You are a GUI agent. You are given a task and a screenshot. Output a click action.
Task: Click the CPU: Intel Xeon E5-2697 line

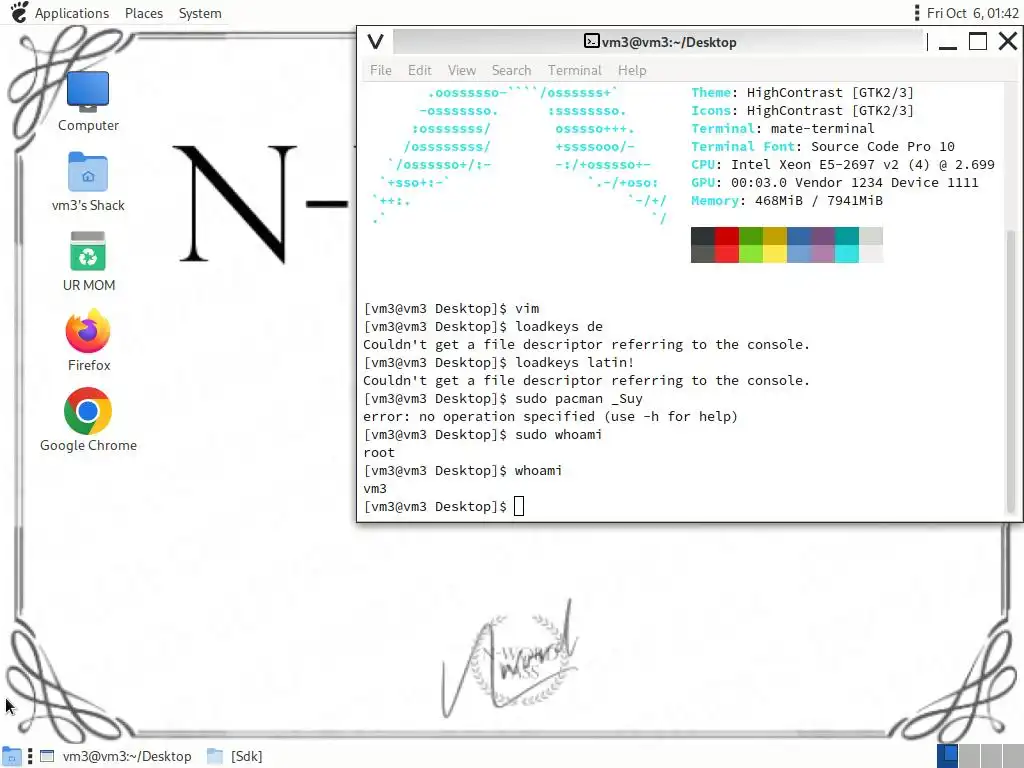pos(842,165)
